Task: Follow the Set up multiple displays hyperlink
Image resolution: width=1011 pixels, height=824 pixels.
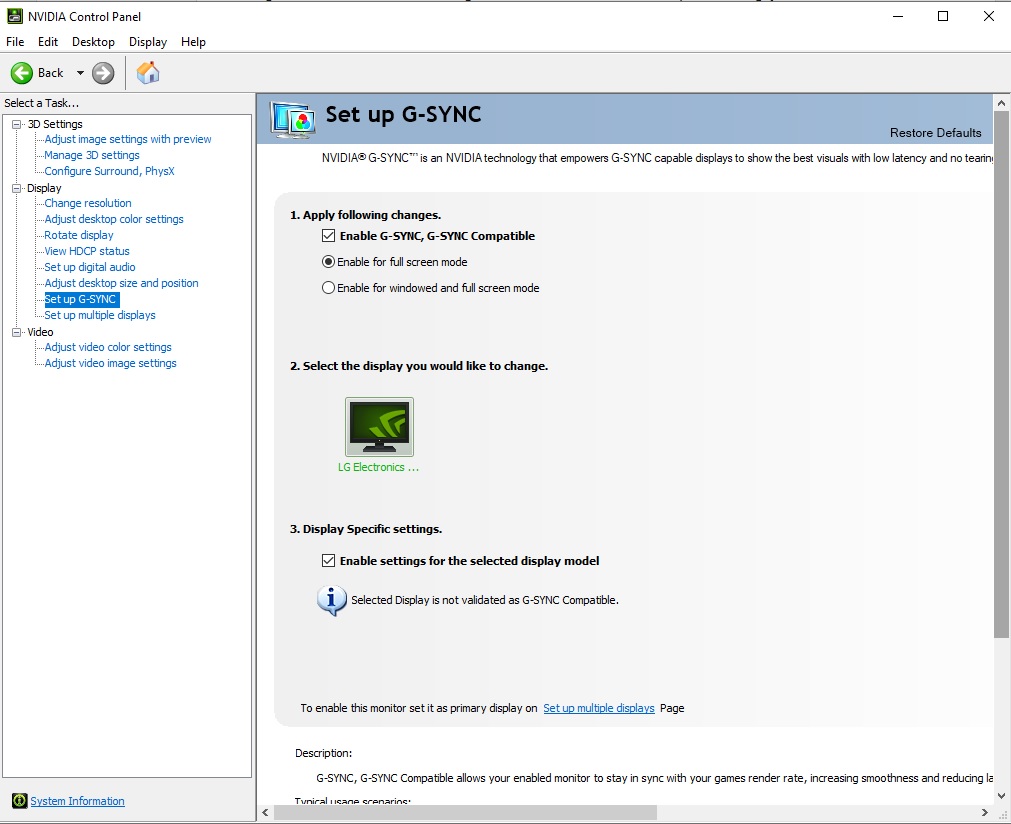Action: [598, 708]
